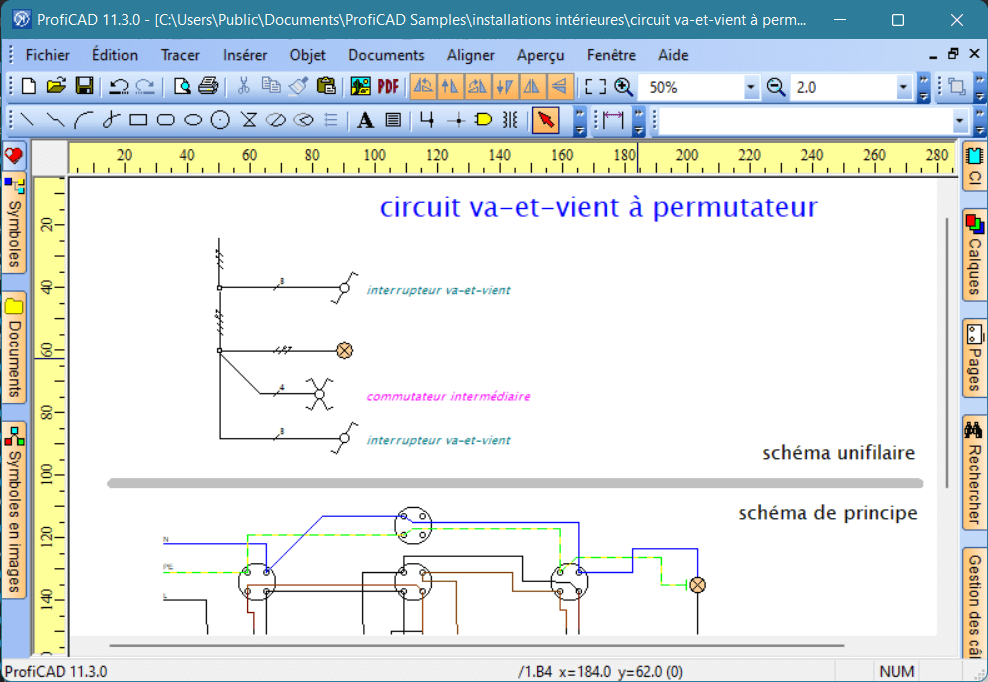Screen dimensions: 988x682
Task: Select the straight line tool
Action: point(26,119)
